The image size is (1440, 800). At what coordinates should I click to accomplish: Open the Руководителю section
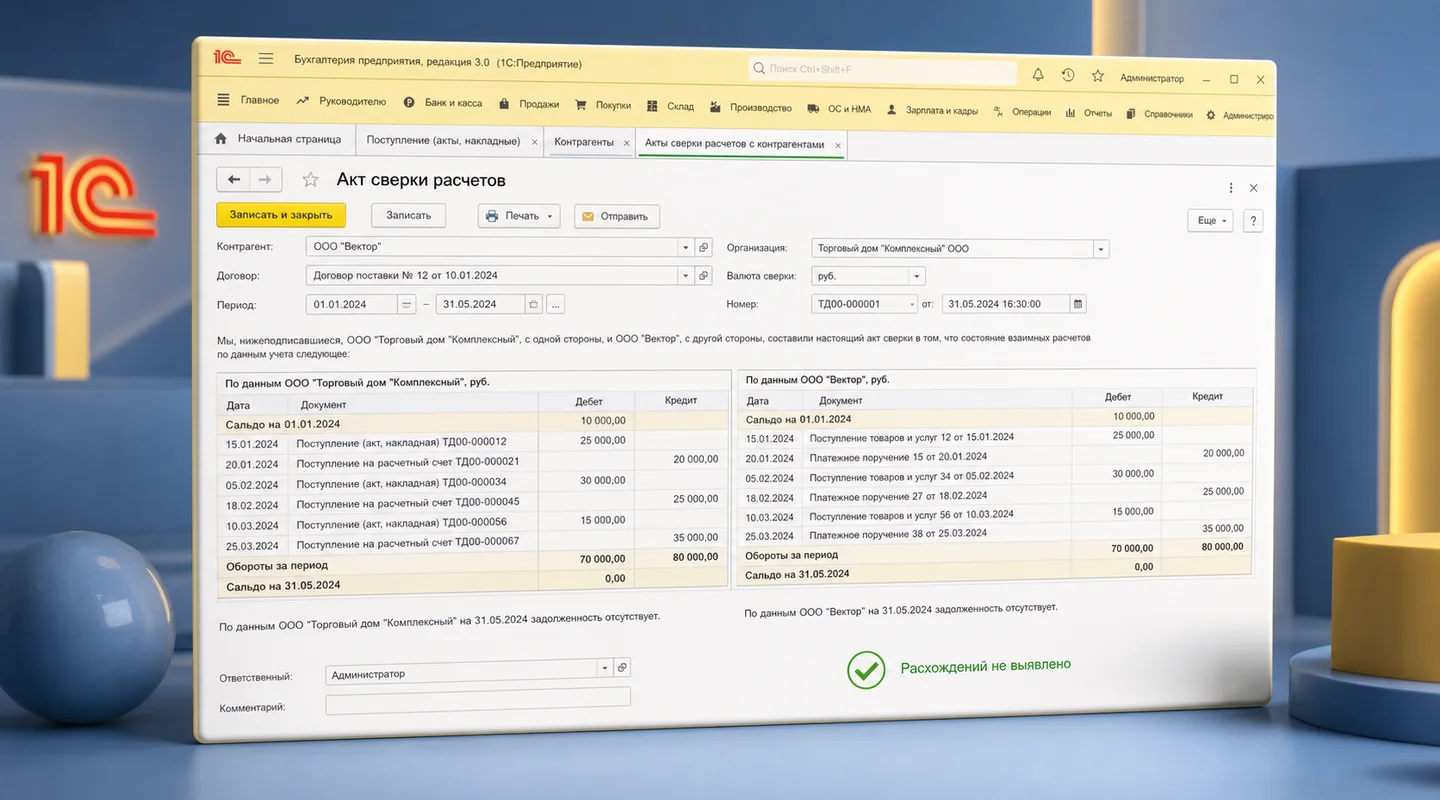pos(341,101)
